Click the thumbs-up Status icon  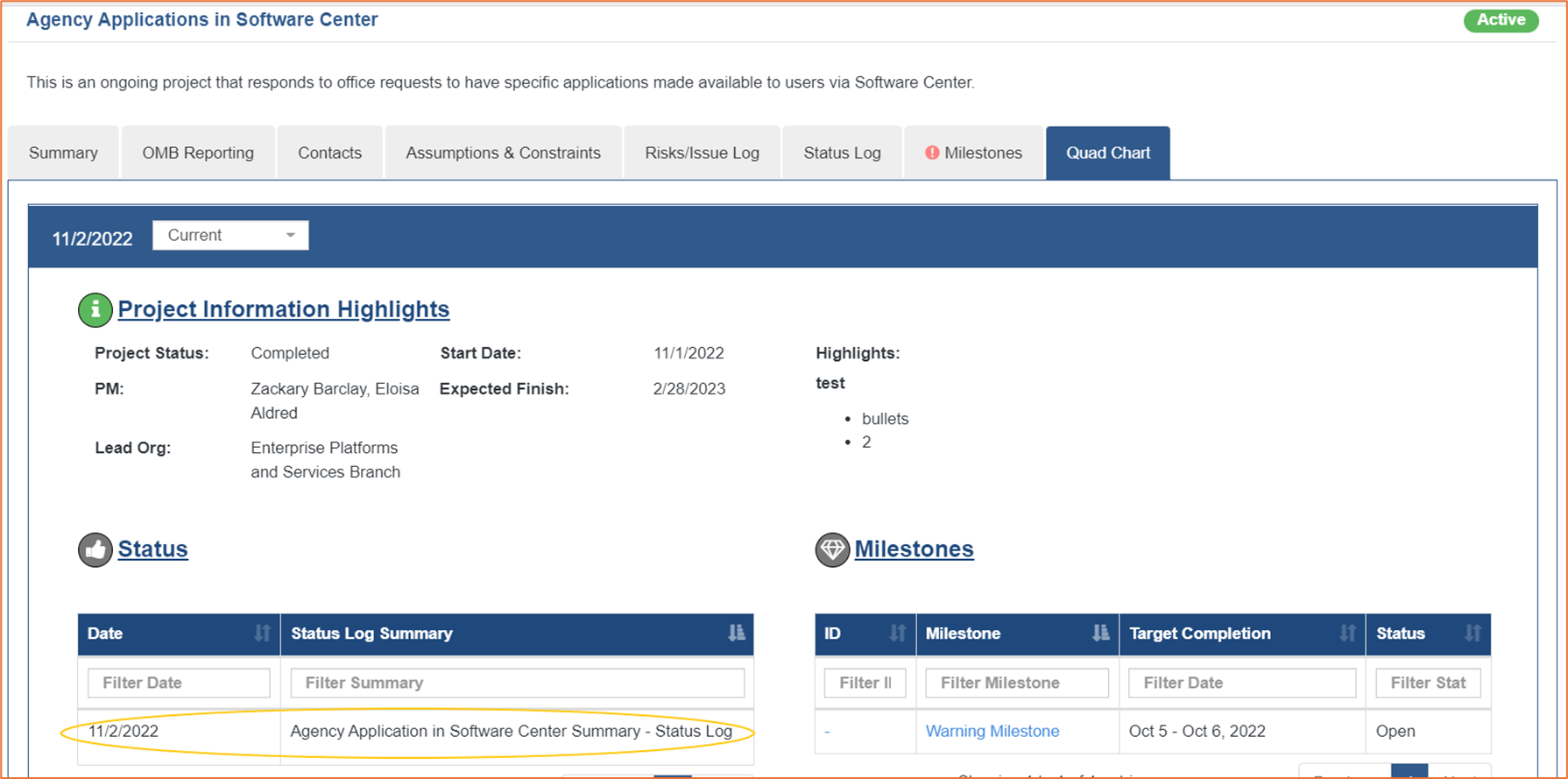click(x=95, y=549)
